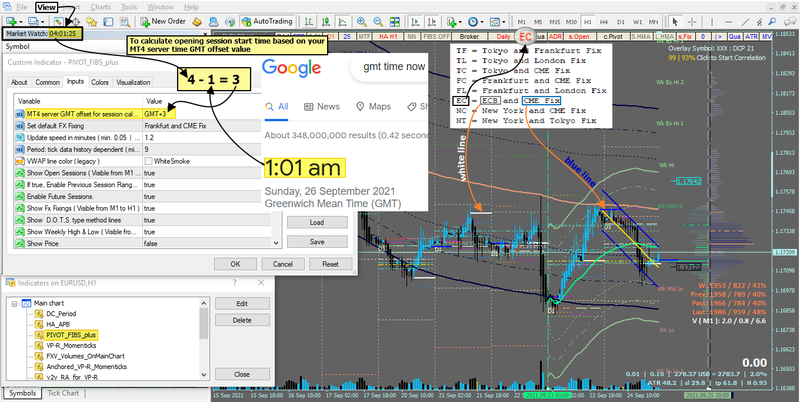
Task: Toggle the Chart Shift icon
Action: pyautogui.click(x=432, y=21)
